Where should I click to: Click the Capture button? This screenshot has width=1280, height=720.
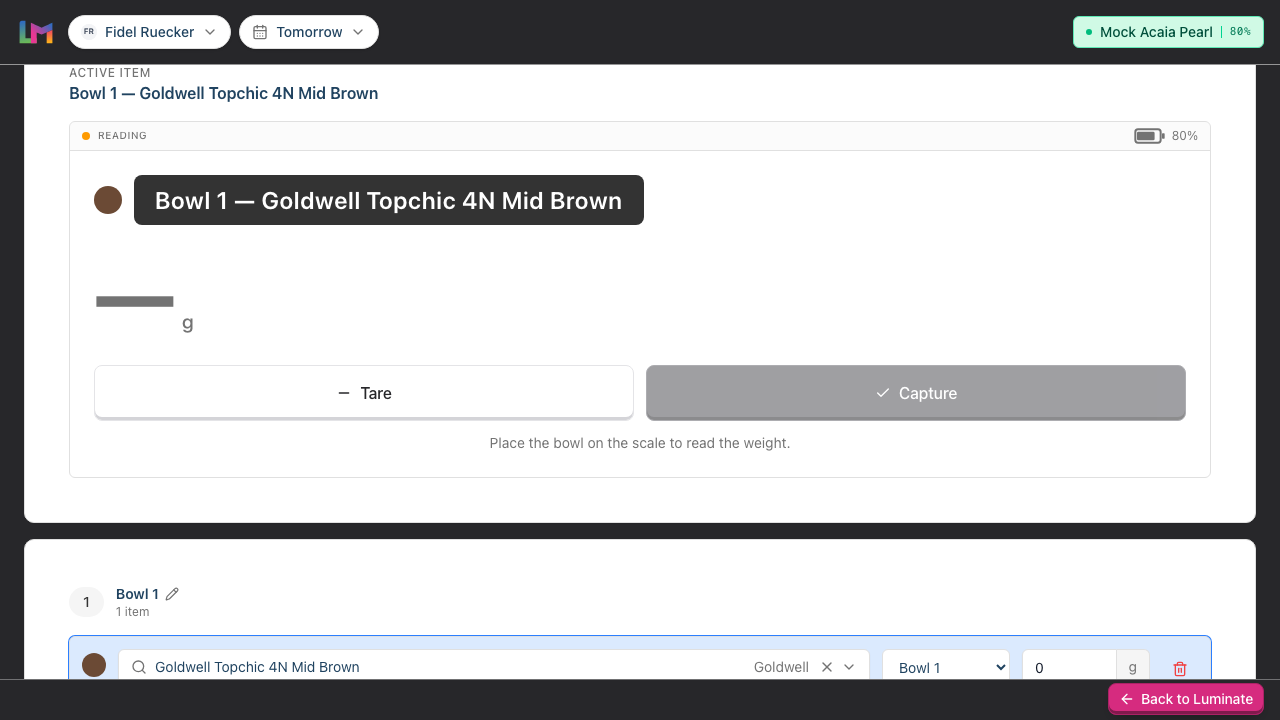coord(916,393)
